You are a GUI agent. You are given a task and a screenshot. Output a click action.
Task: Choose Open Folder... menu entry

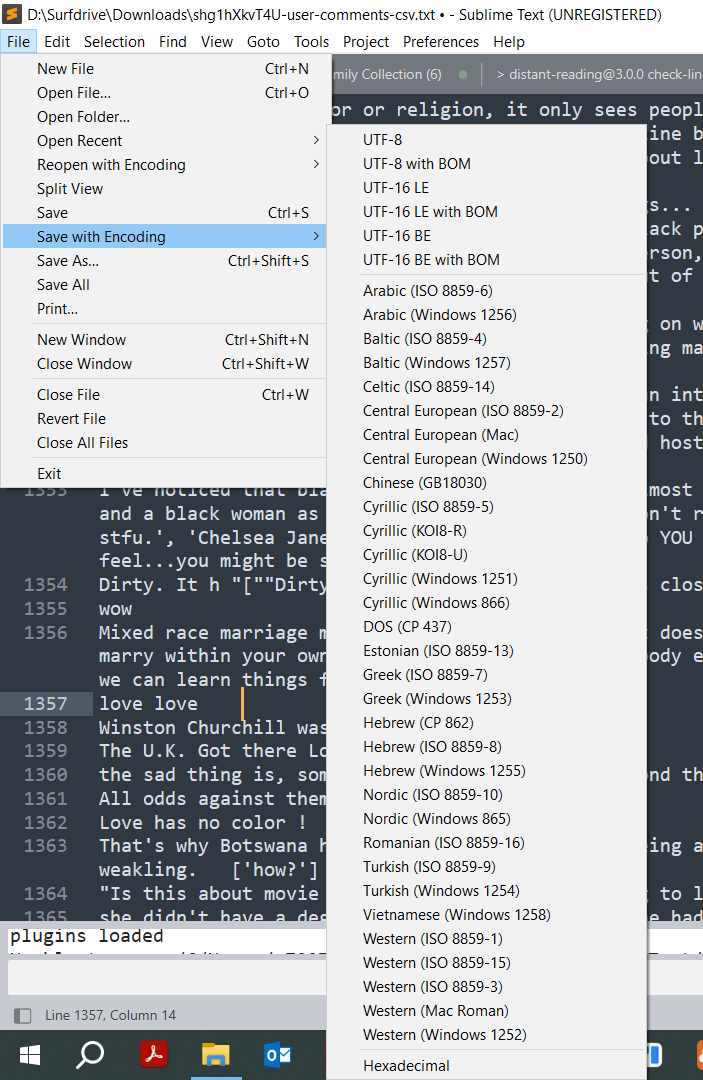(164, 117)
